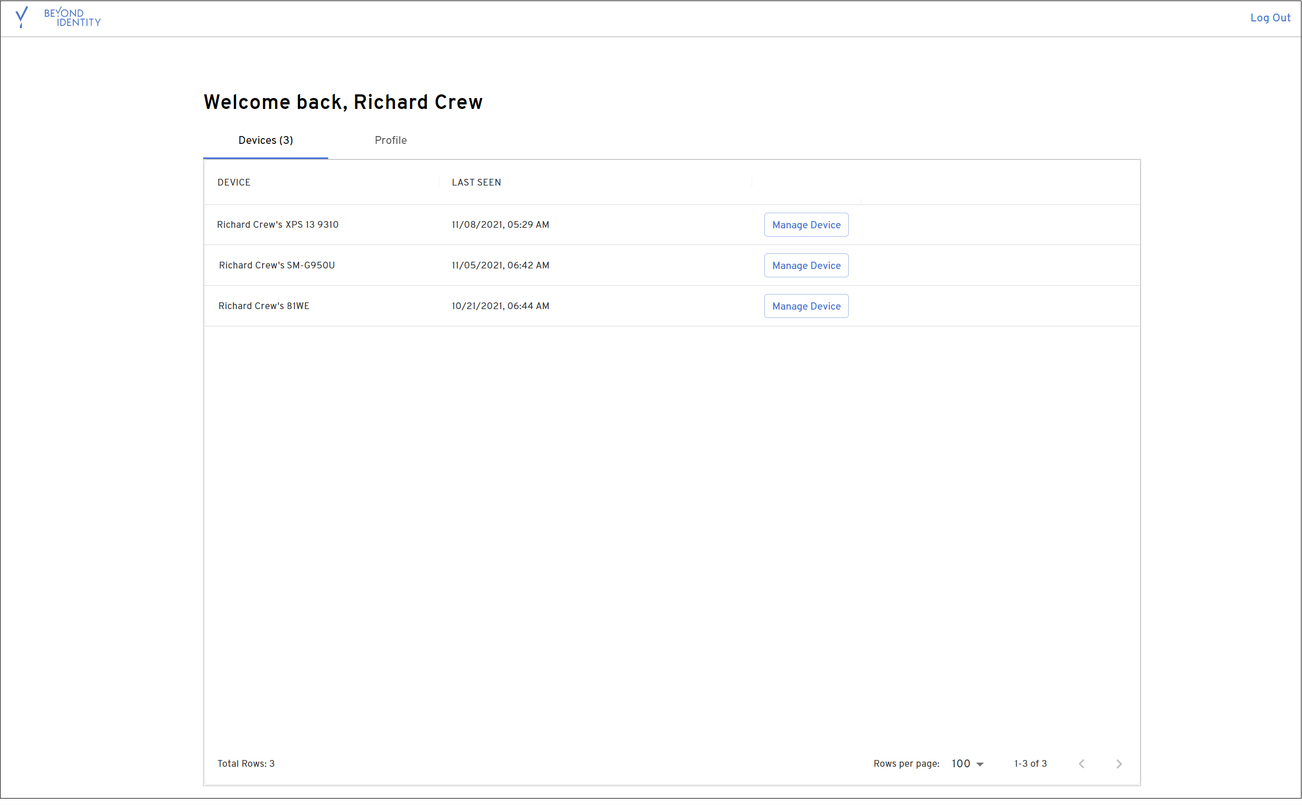Click the Total Rows: 3 label
Image resolution: width=1302 pixels, height=809 pixels.
click(246, 764)
